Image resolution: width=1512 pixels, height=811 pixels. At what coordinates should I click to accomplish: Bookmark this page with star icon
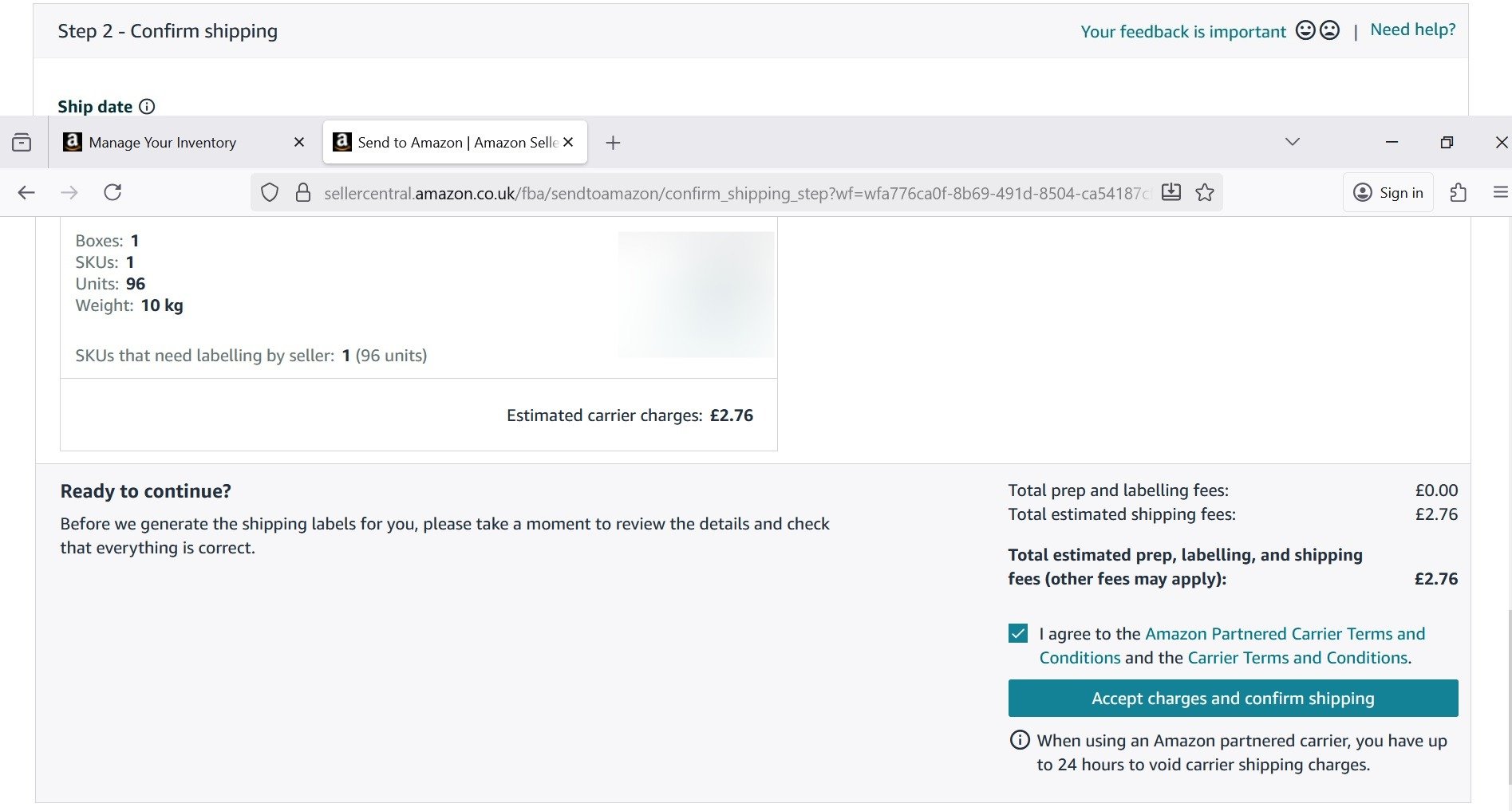tap(1205, 192)
